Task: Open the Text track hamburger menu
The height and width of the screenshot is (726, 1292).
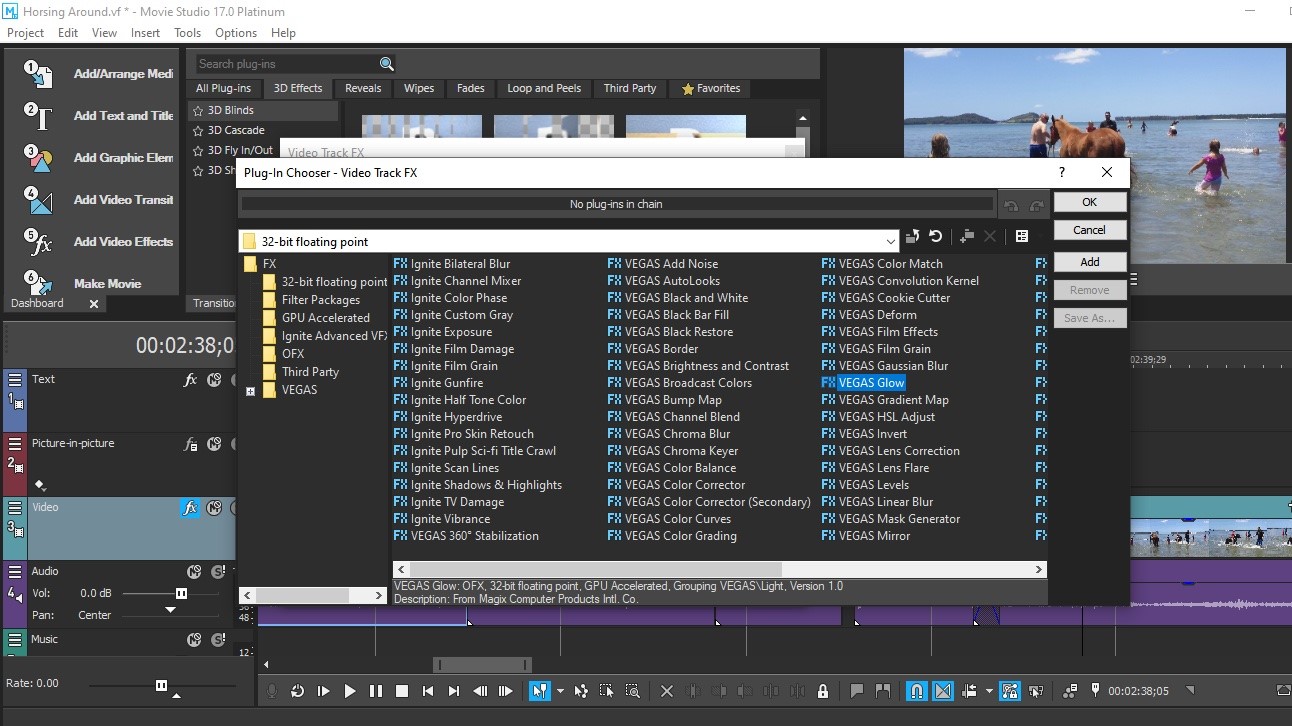Action: (x=15, y=380)
